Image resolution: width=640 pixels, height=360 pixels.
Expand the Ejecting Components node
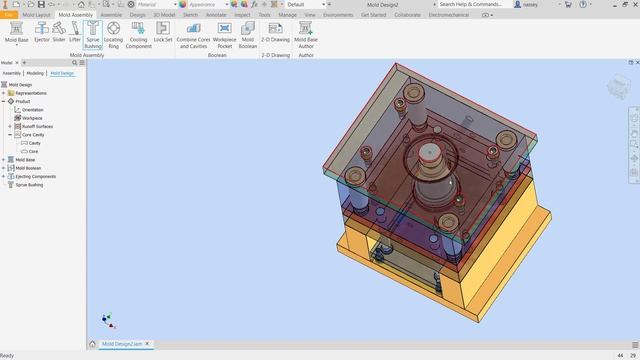click(4, 176)
